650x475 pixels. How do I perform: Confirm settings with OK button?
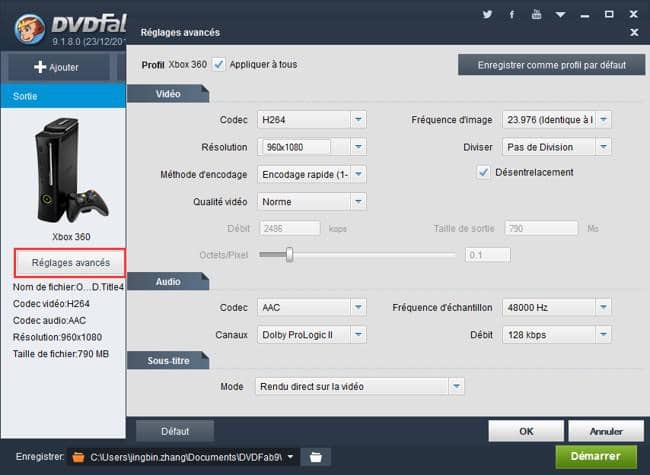coord(526,431)
